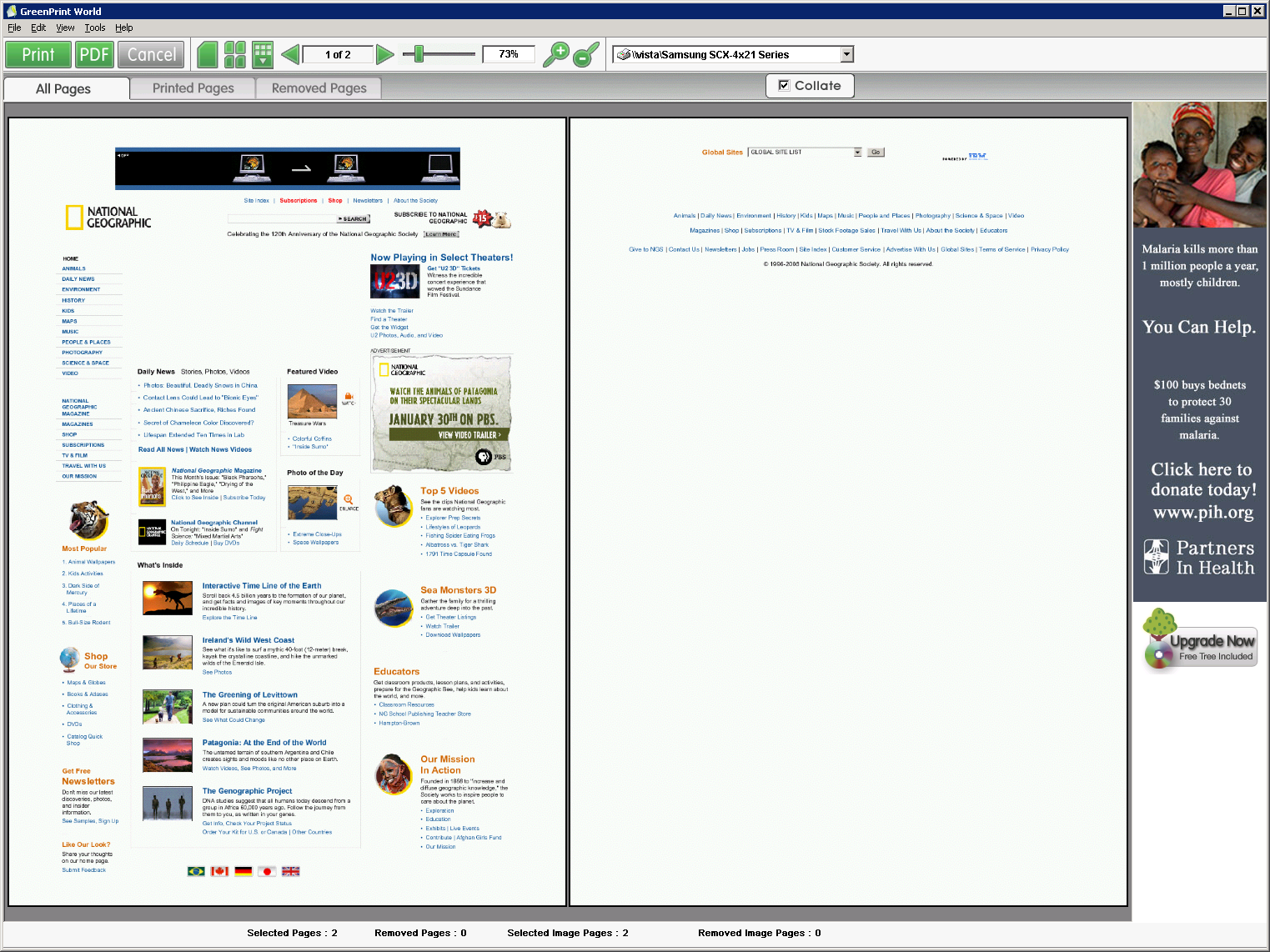Click the green Print button
Screen dimensions: 1270x952
[x=38, y=55]
